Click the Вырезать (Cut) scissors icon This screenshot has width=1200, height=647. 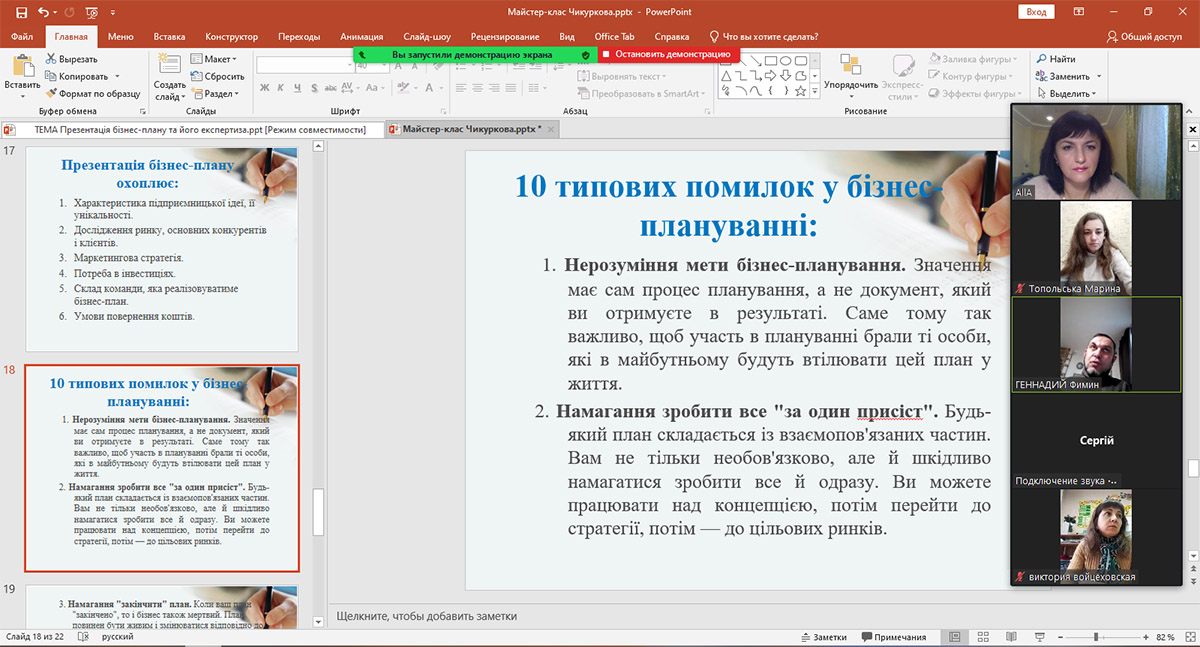tap(51, 59)
